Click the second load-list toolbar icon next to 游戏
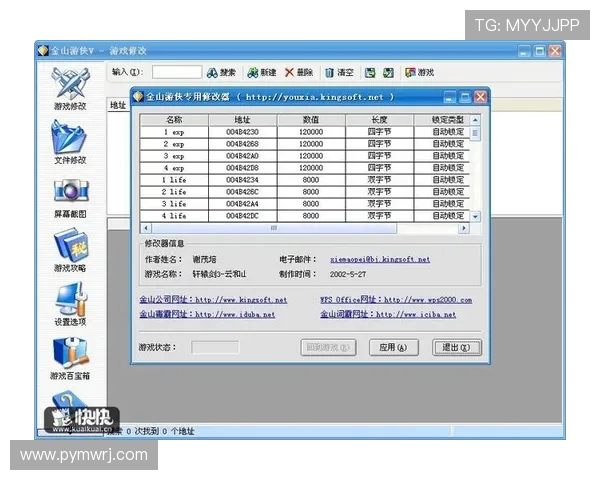The width and height of the screenshot is (600, 480). 388,73
